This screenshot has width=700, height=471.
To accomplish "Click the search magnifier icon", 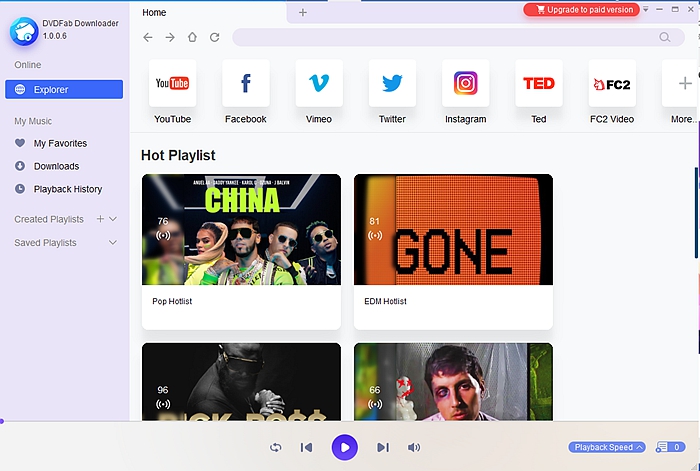I will click(x=665, y=37).
